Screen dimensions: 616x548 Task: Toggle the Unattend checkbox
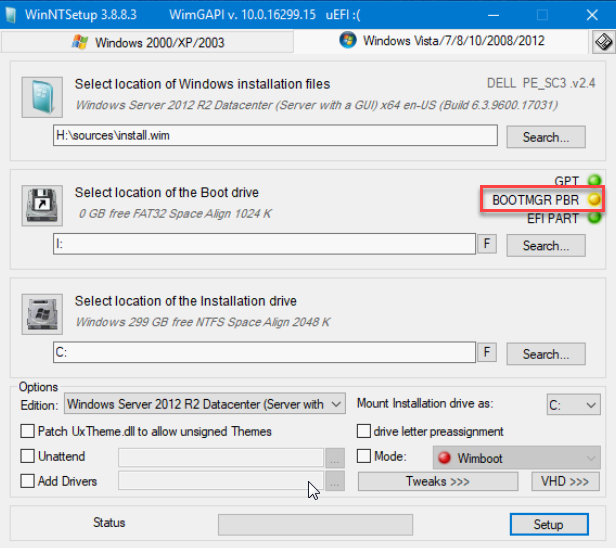point(29,456)
